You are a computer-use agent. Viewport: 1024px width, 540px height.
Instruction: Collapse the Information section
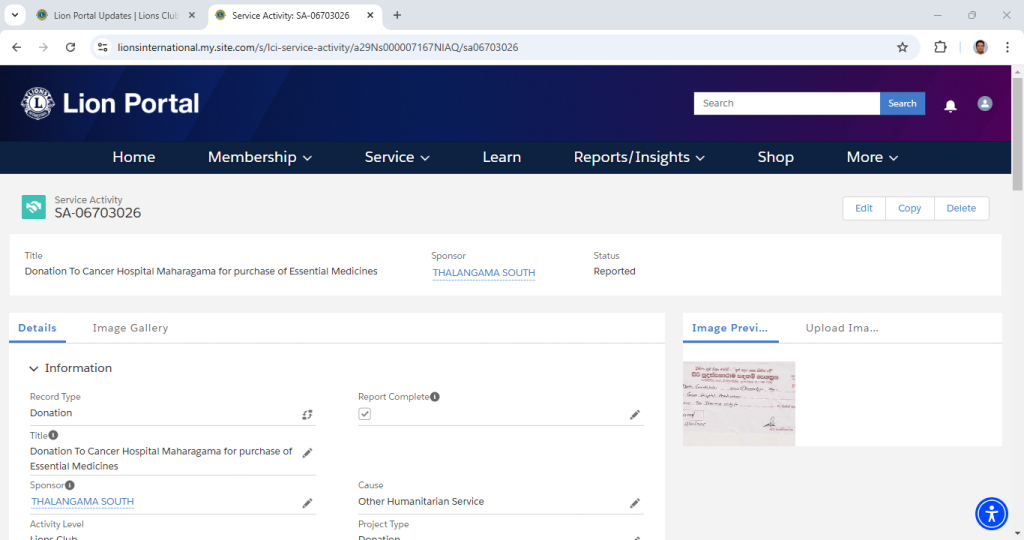(x=34, y=368)
